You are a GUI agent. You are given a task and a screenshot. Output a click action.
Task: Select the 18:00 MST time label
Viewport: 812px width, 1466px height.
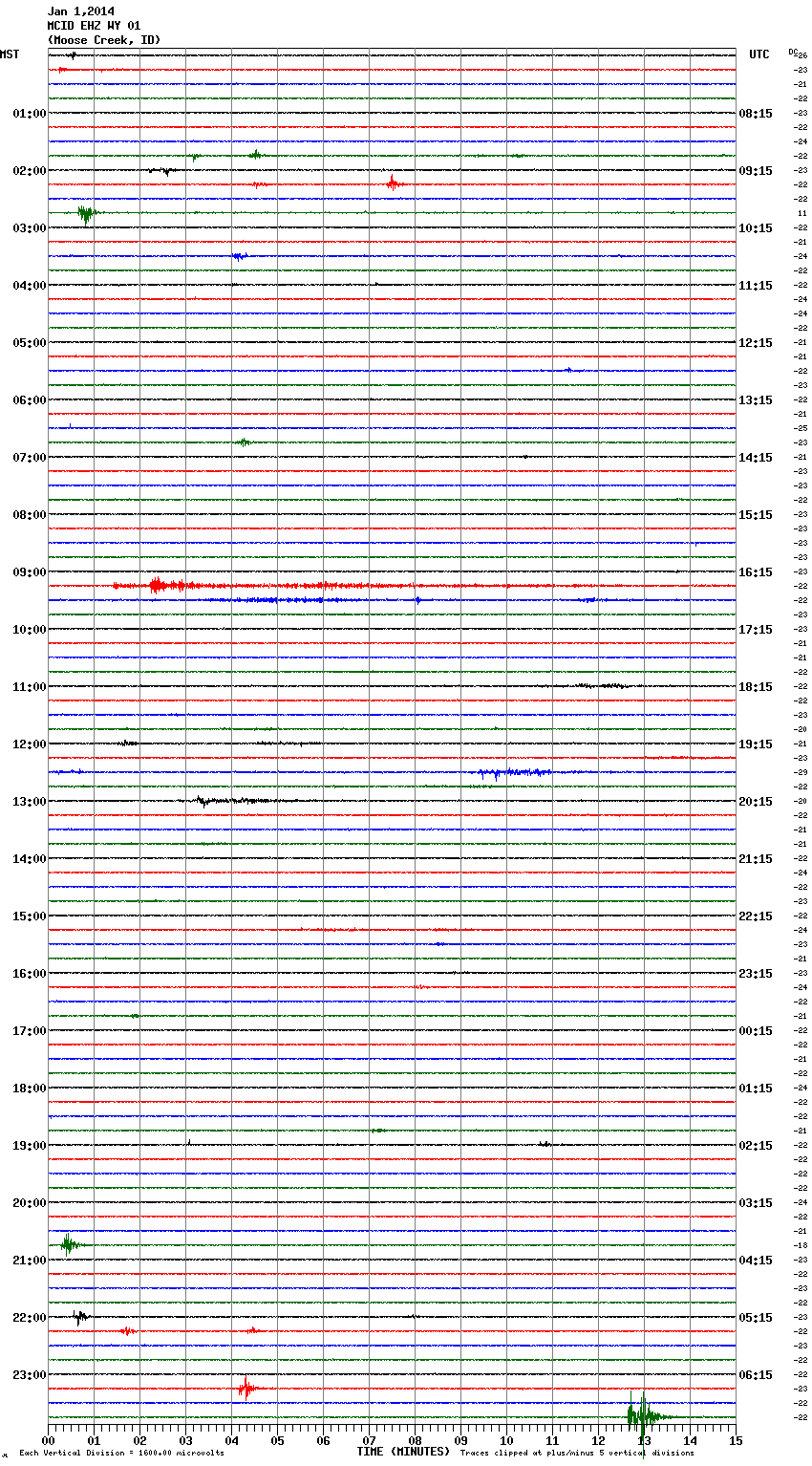[30, 1089]
